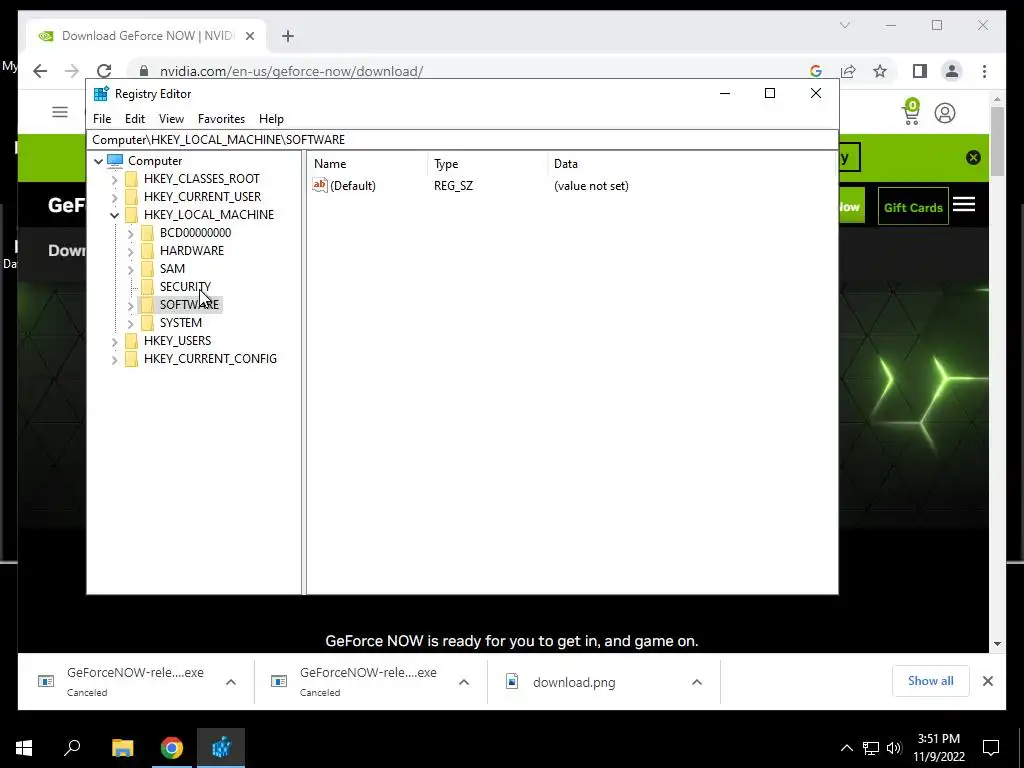Select the SAM key label

172,269
